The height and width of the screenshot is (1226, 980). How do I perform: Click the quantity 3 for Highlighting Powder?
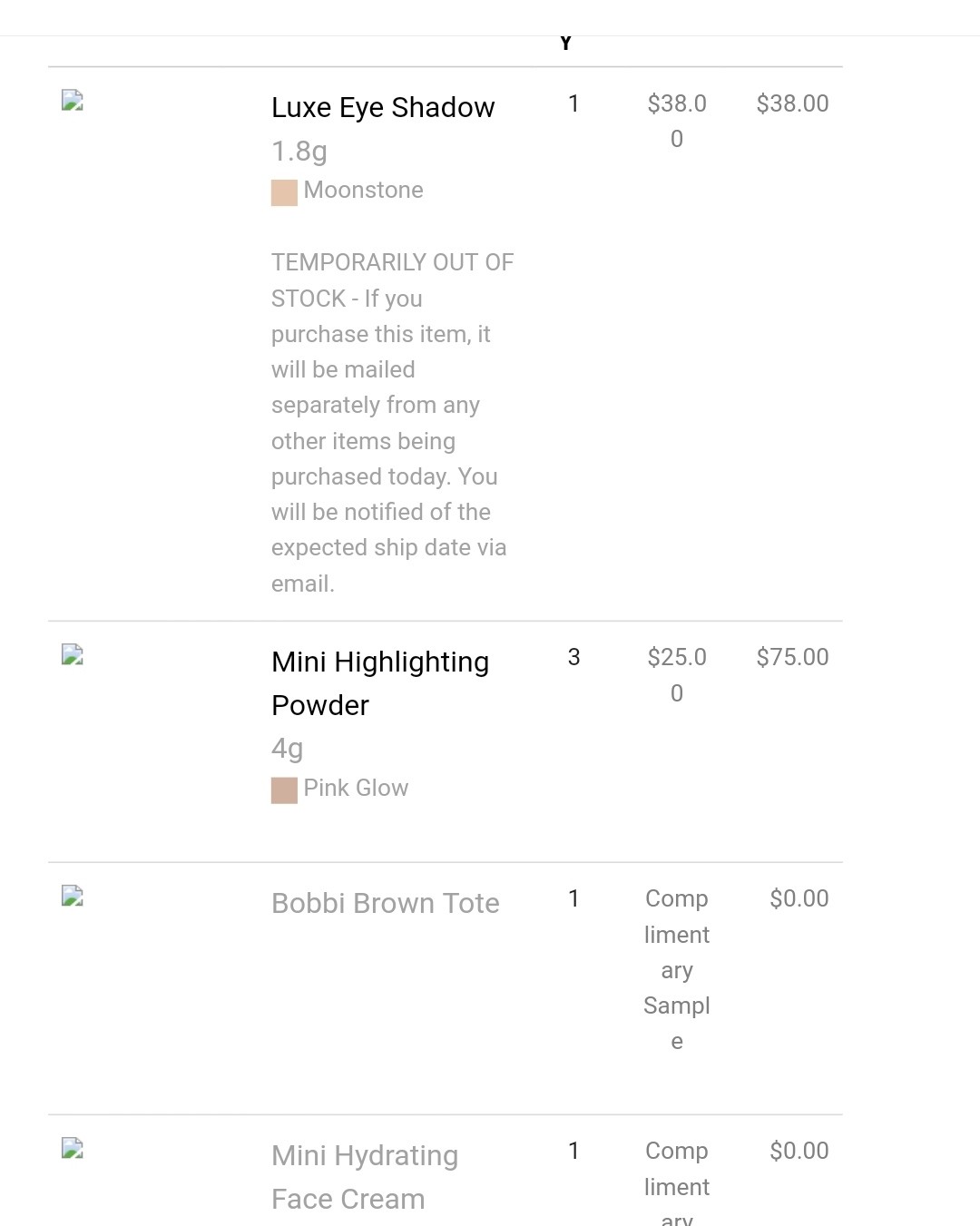click(x=573, y=657)
